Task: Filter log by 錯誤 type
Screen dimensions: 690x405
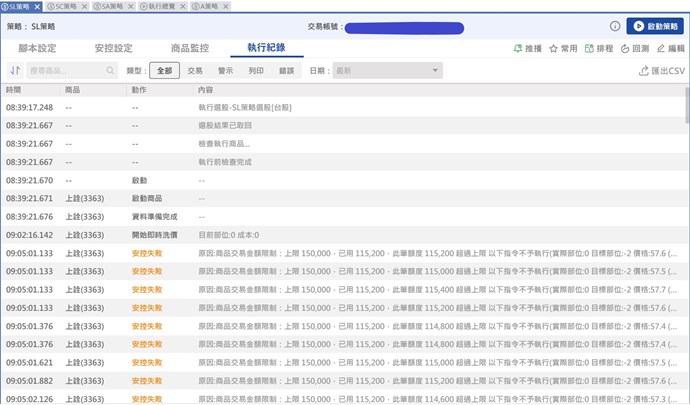Action: tap(287, 70)
